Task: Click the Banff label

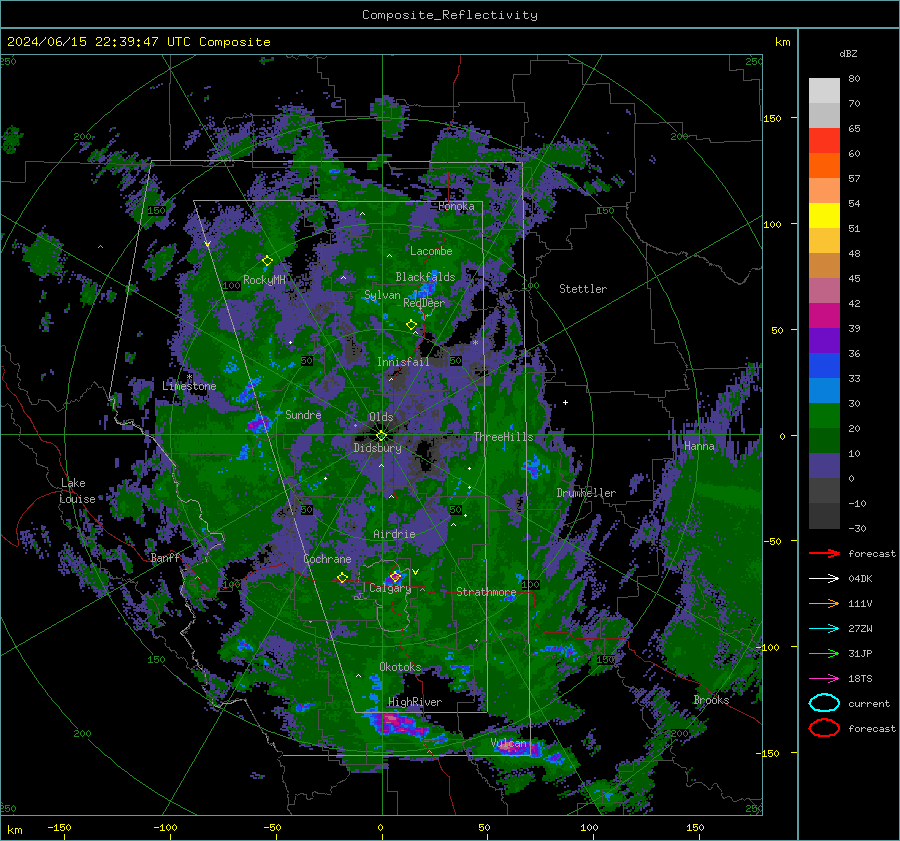Action: point(165,557)
